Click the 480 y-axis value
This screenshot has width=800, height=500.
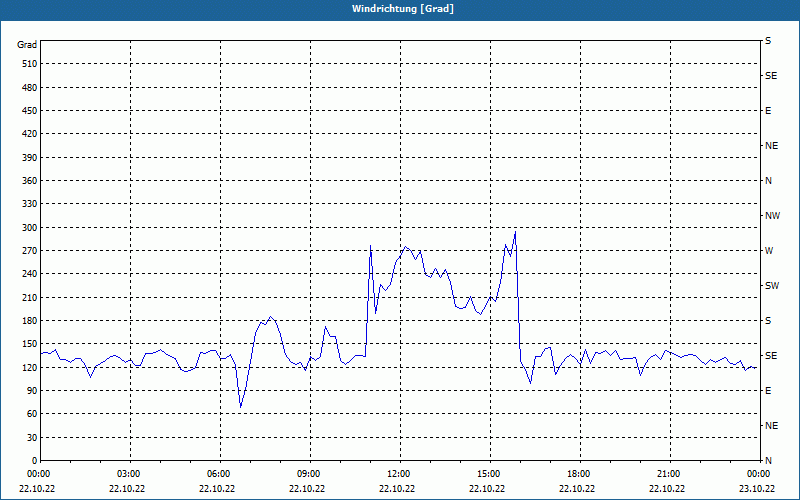[30, 88]
